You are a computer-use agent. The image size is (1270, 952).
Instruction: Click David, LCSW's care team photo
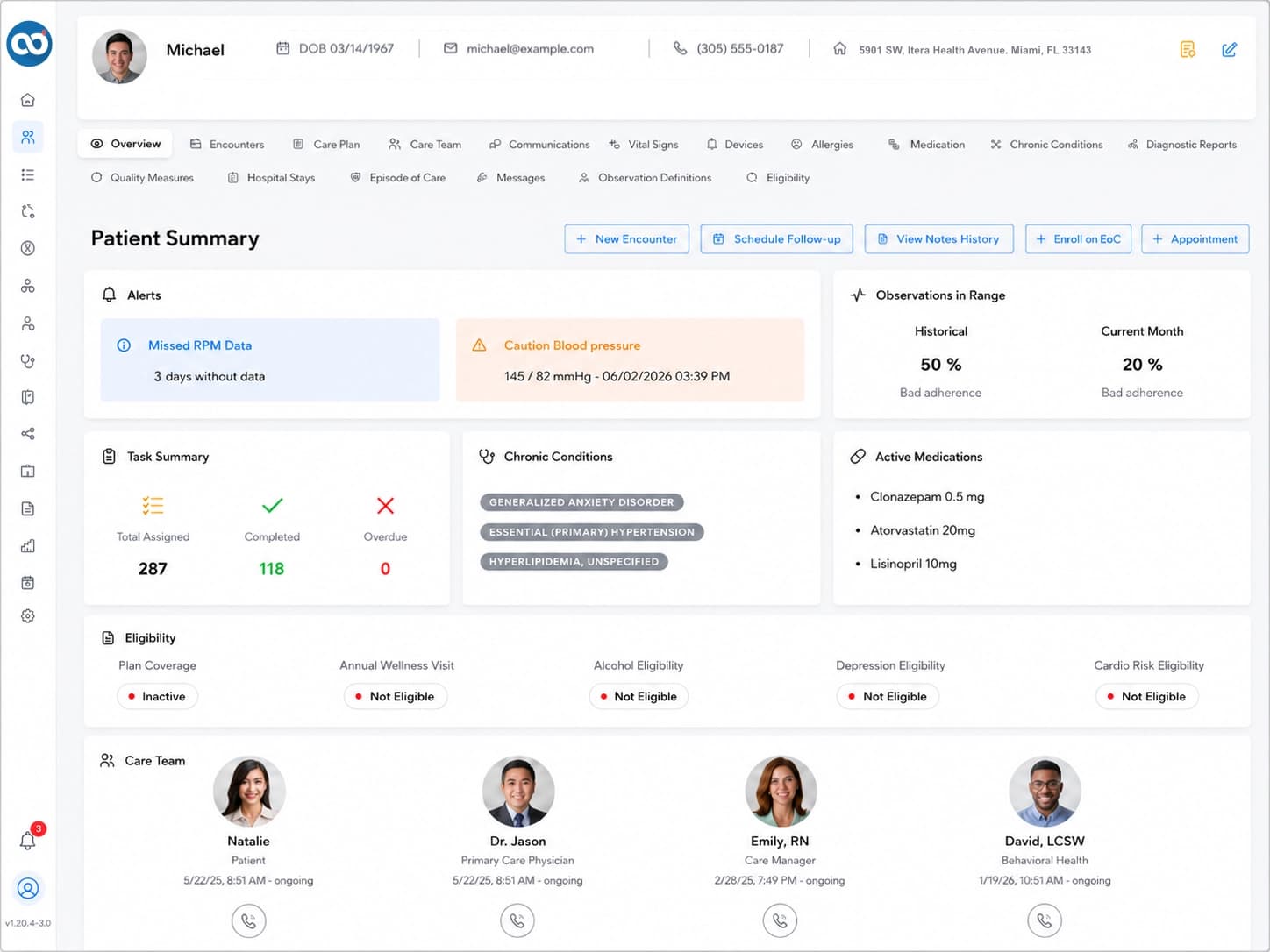click(1045, 792)
